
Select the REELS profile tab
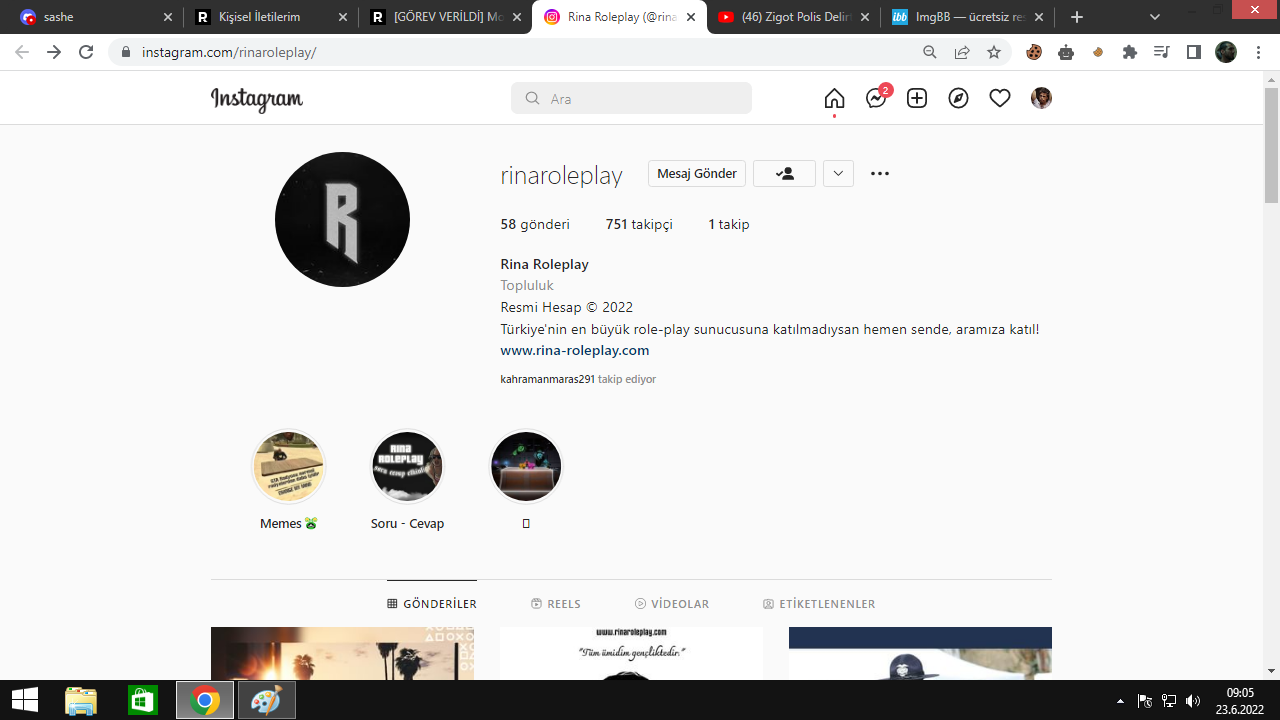click(x=556, y=604)
